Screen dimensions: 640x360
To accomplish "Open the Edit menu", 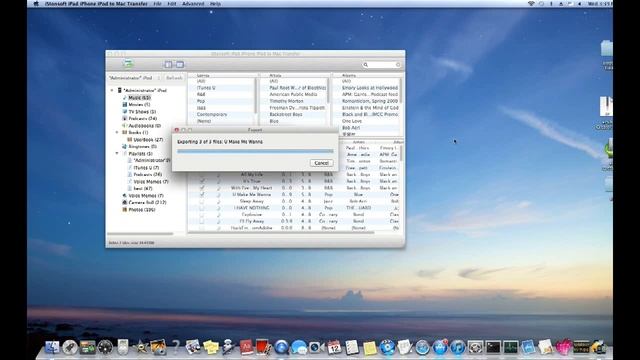I will point(172,4).
